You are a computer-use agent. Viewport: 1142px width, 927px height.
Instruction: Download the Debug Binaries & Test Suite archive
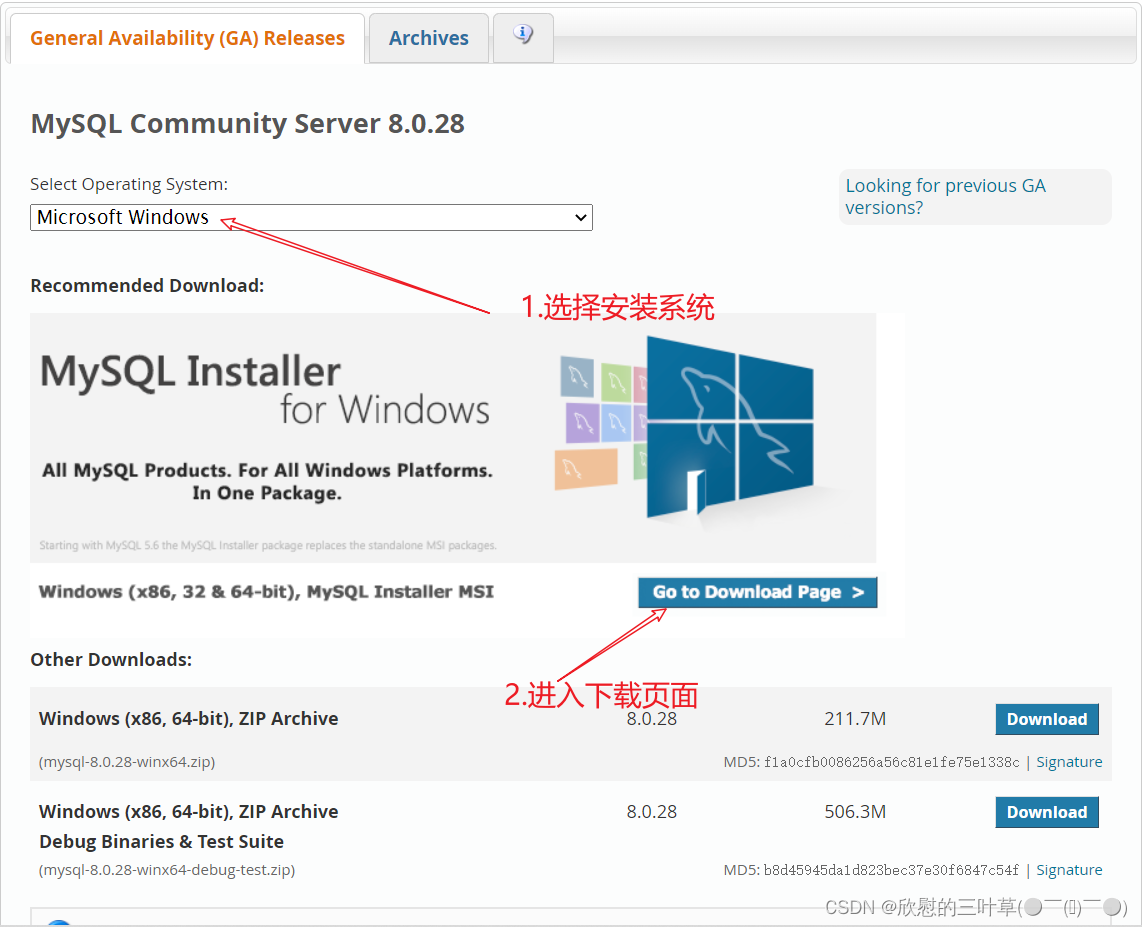[1047, 812]
